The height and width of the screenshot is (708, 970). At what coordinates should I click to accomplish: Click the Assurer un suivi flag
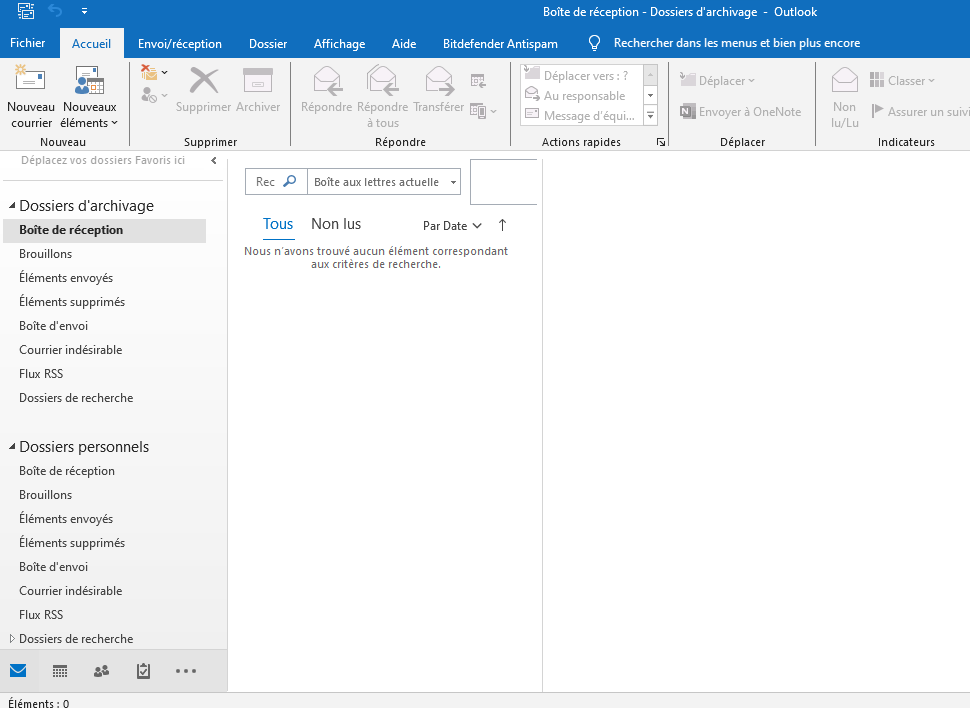(x=877, y=111)
